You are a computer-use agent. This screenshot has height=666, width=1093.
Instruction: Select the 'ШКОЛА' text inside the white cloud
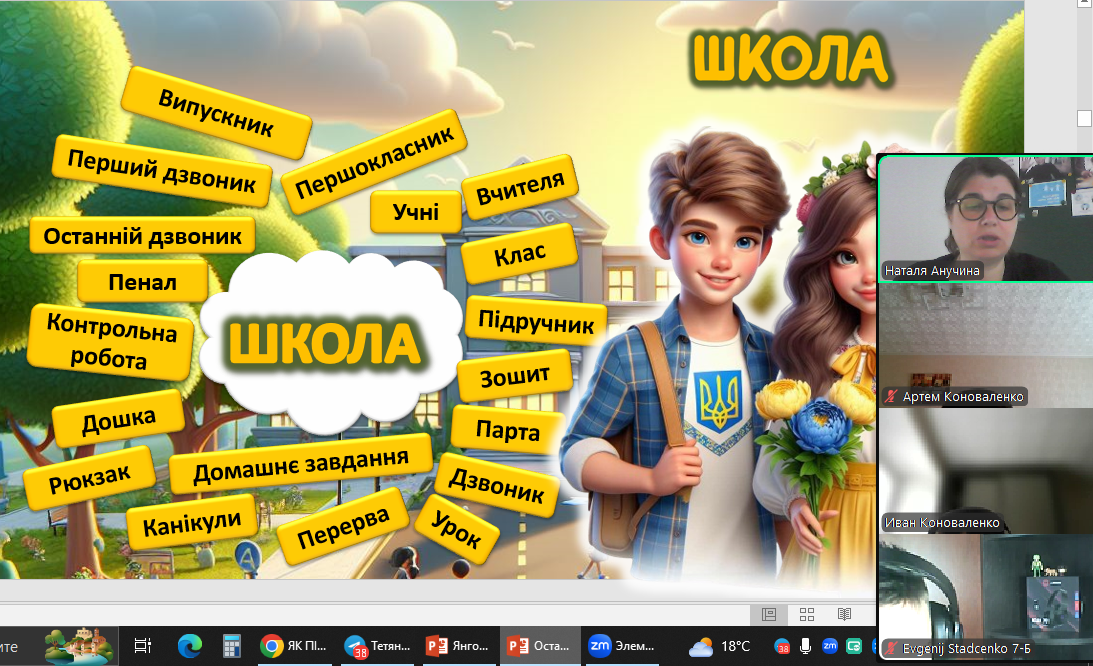325,345
